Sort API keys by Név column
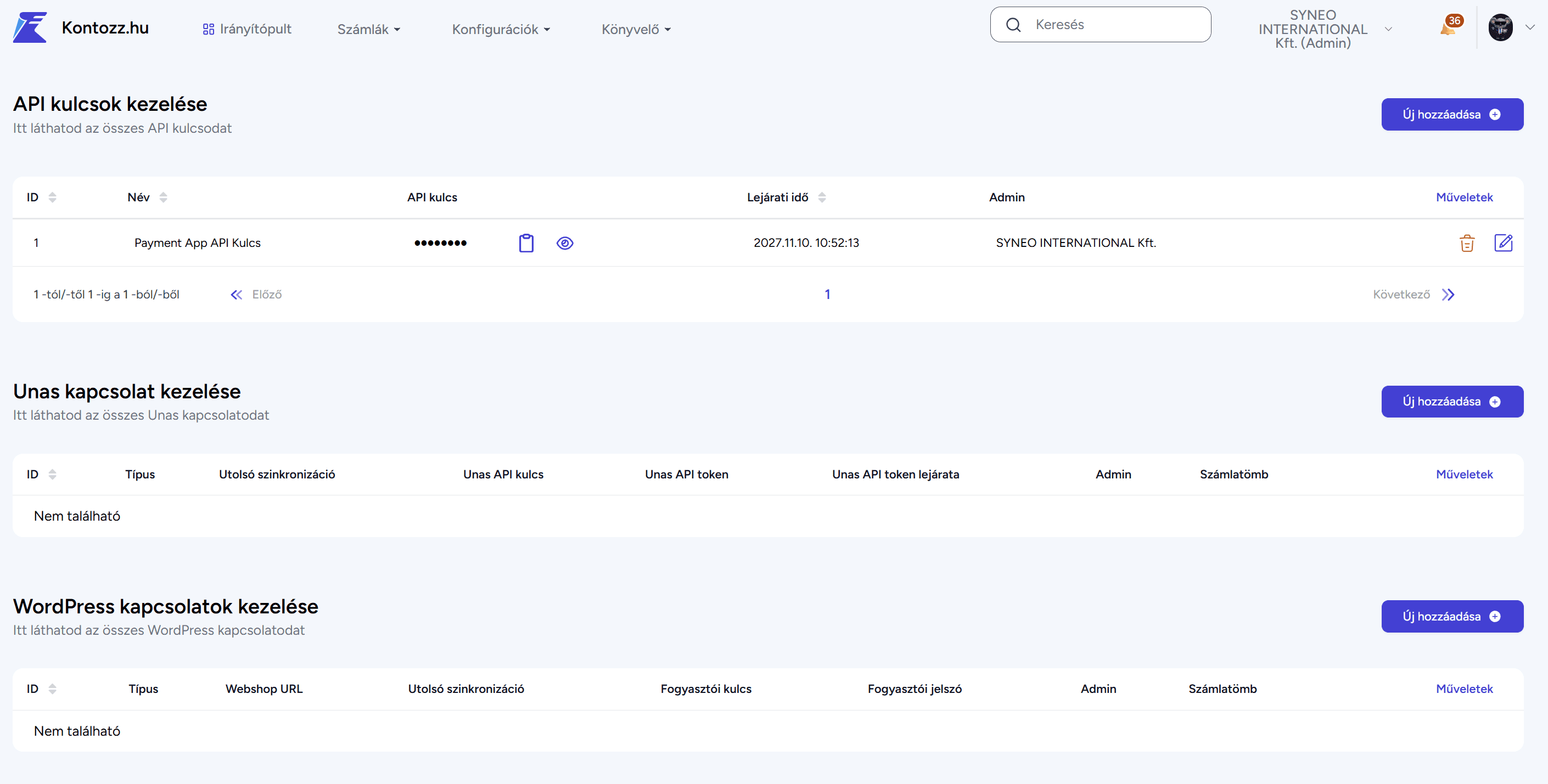Screen dimensions: 1548x784 (164, 197)
